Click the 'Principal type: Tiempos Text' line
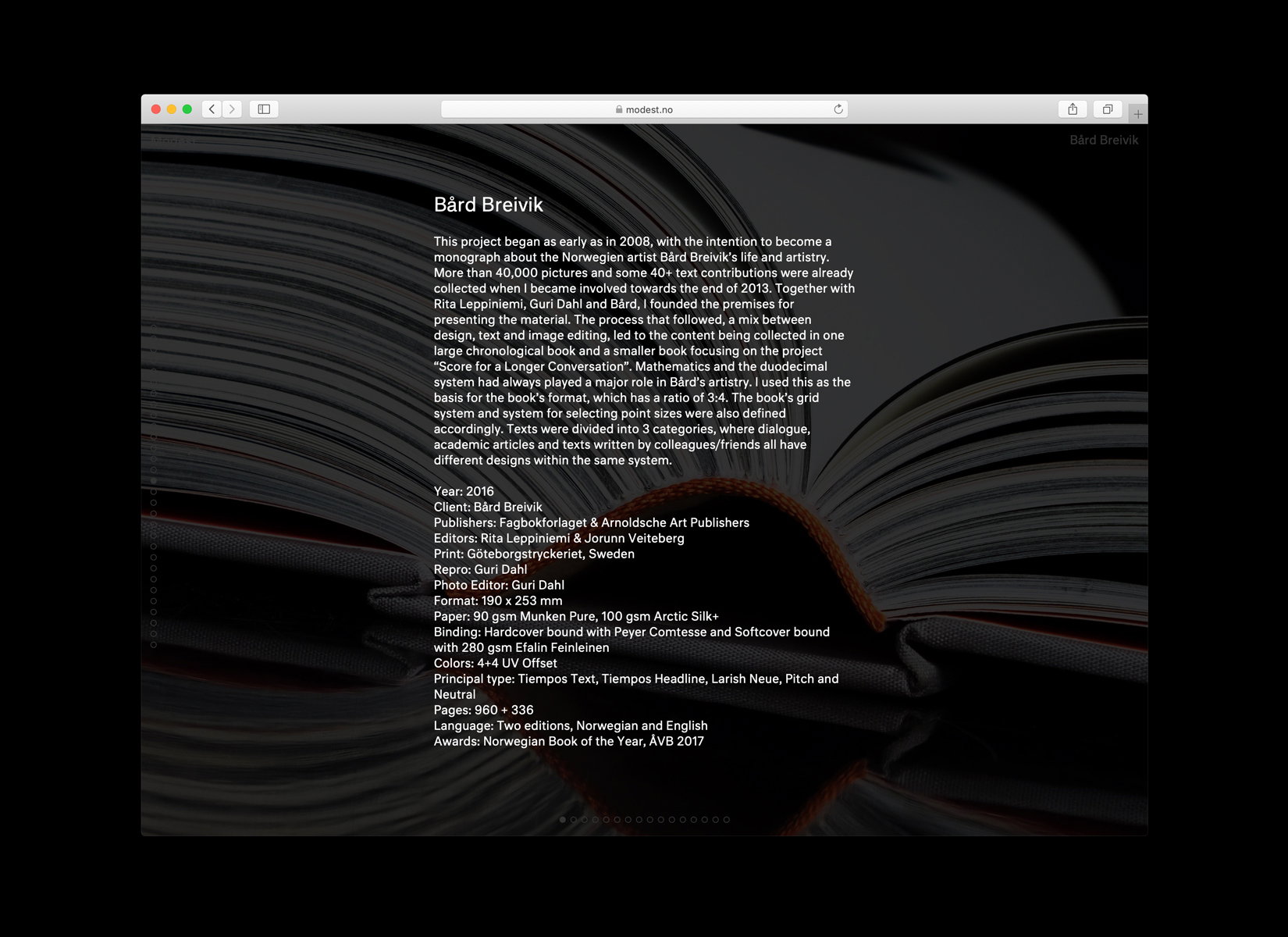1288x937 pixels. (636, 686)
